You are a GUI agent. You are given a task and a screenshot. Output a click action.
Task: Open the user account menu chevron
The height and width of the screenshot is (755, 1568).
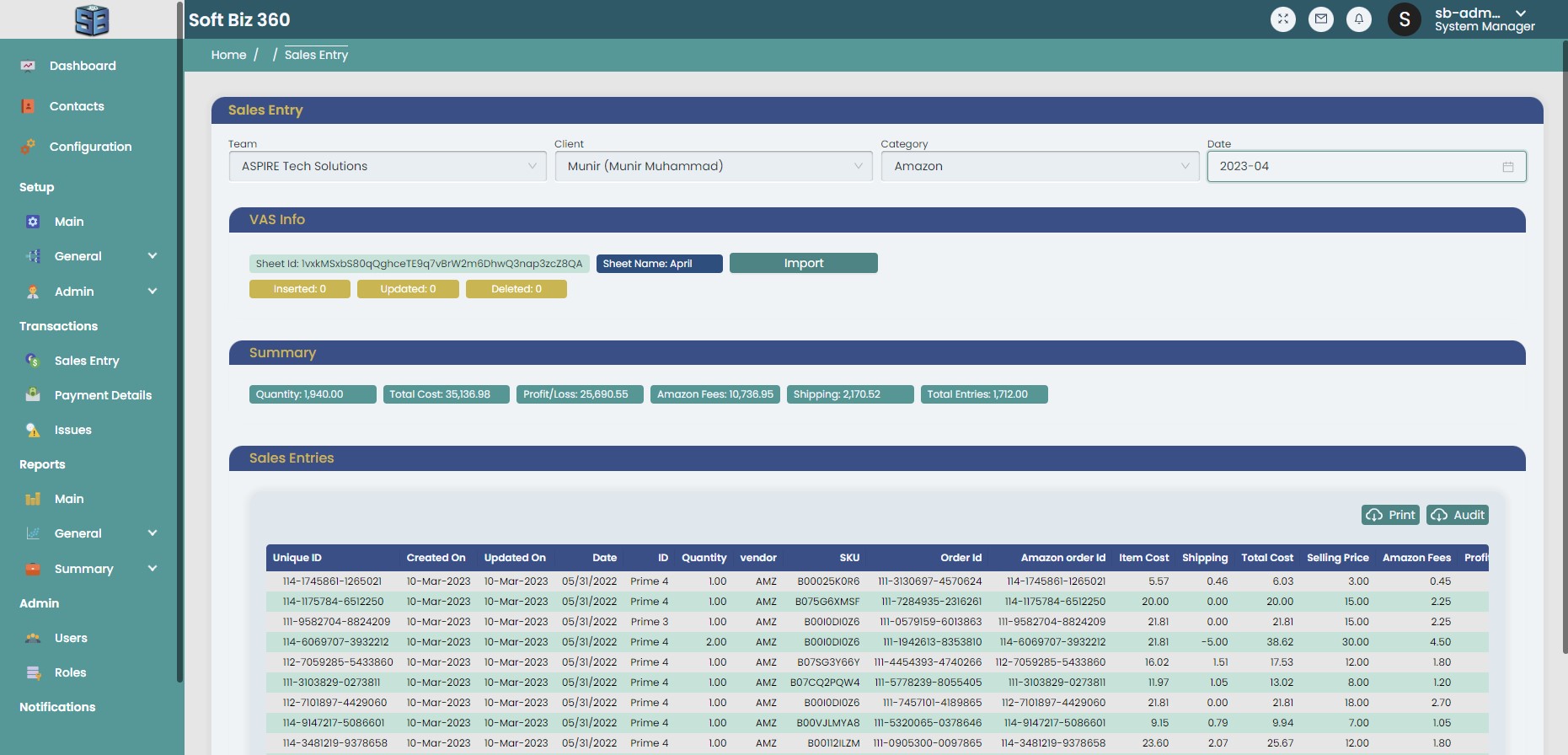click(x=1520, y=13)
